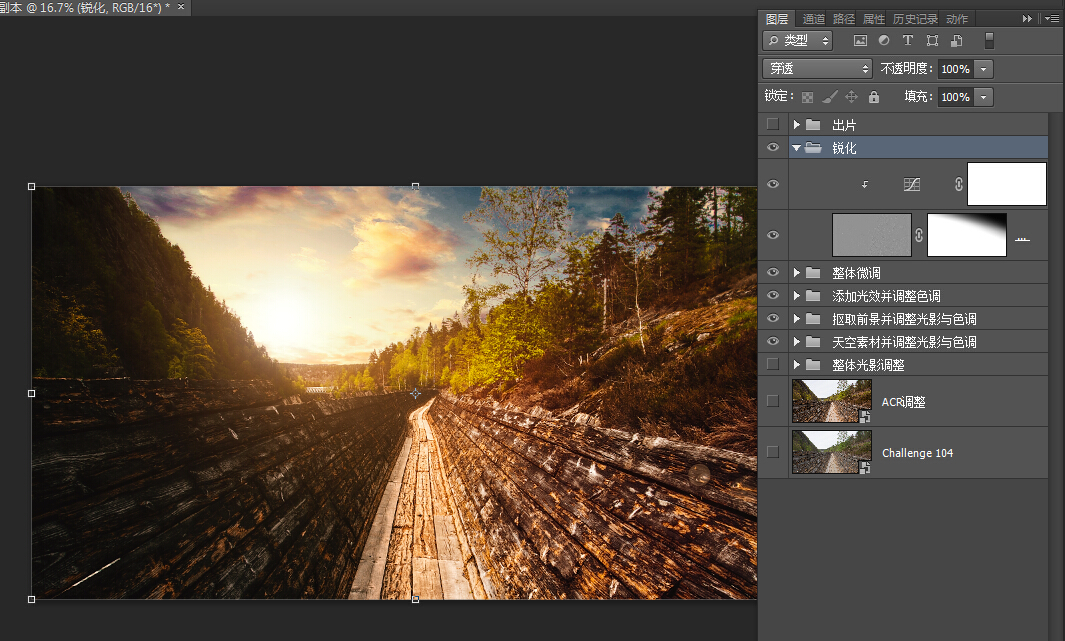This screenshot has width=1065, height=641.
Task: Click the 填充 100% value field
Action: pos(956,97)
